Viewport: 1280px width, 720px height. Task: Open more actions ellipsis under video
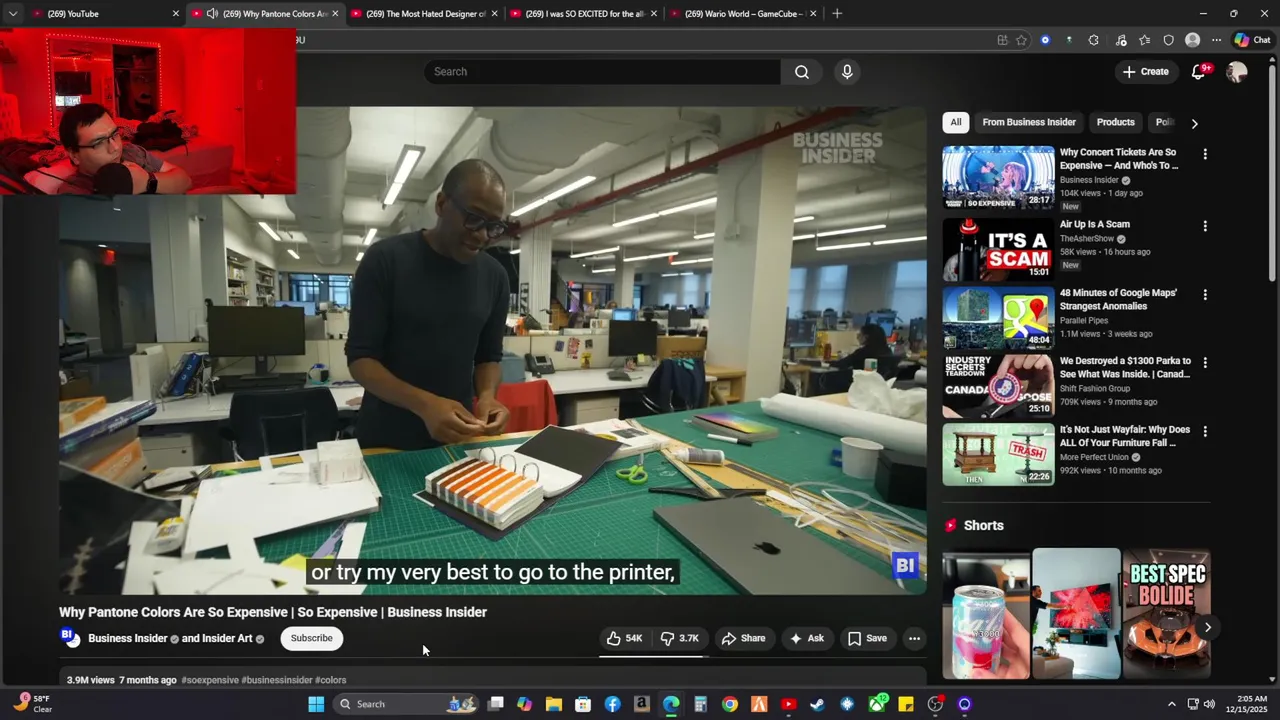pyautogui.click(x=914, y=638)
